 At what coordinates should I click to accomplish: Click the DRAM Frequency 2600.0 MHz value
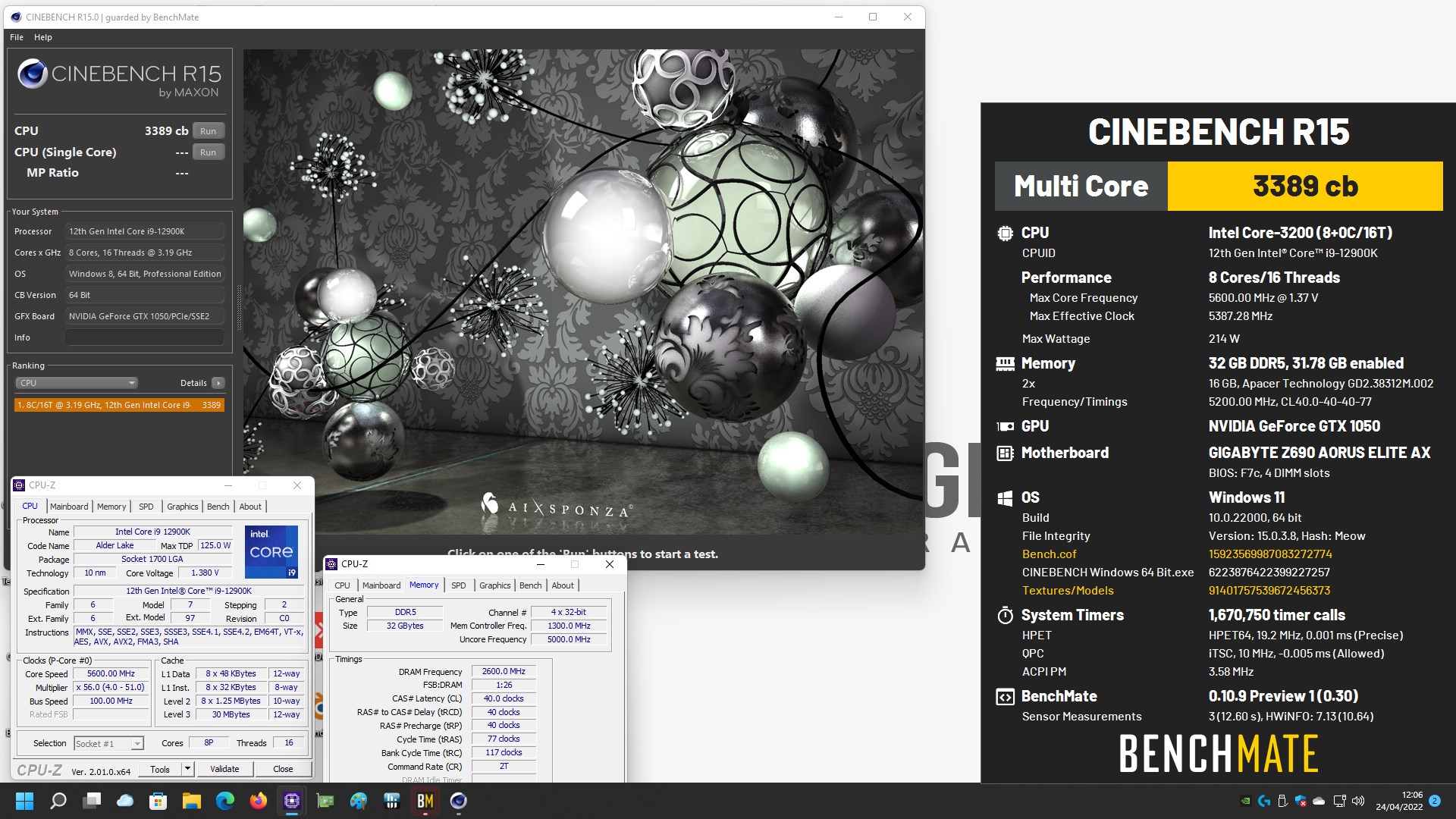(504, 671)
